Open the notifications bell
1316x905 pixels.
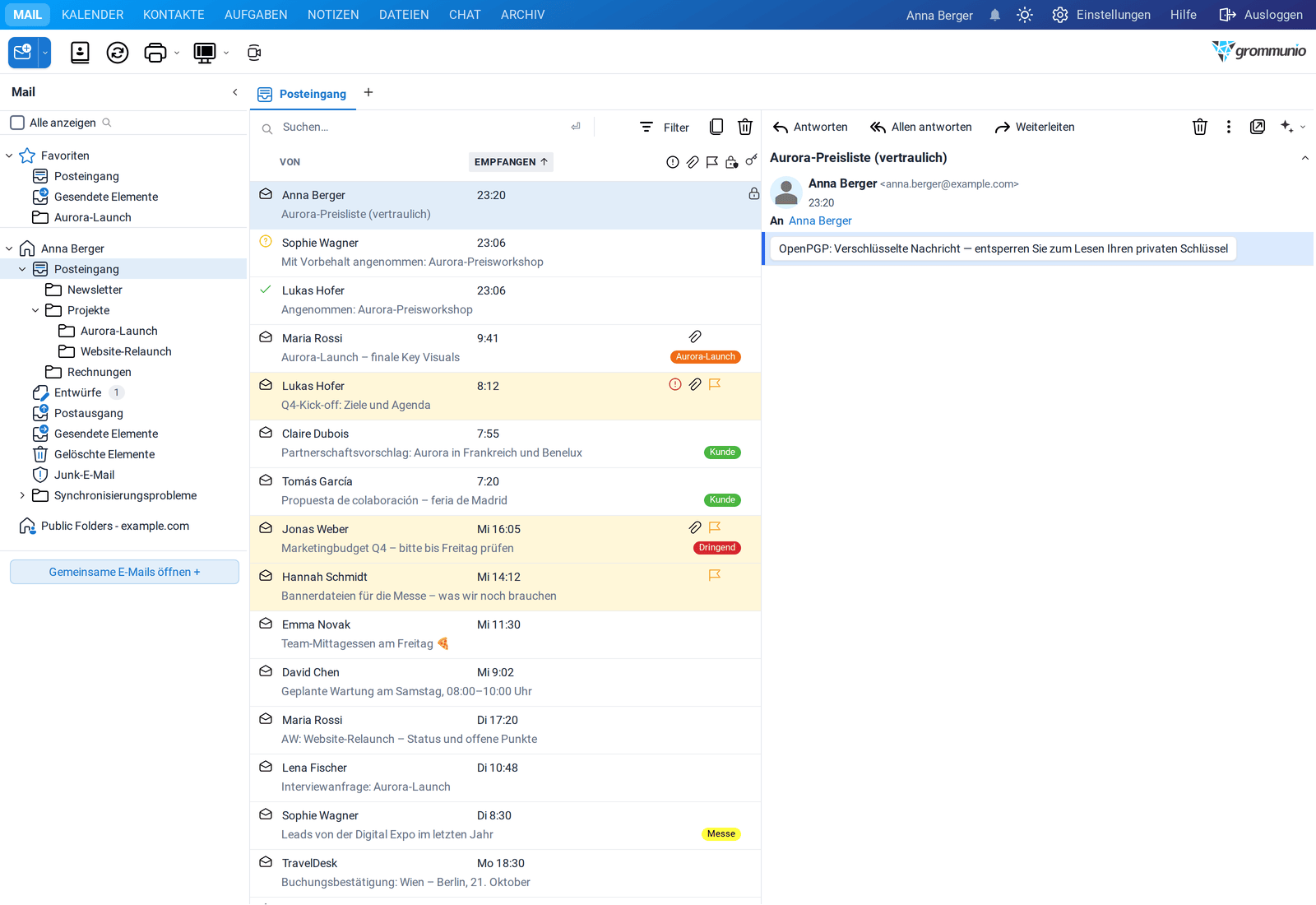[x=995, y=15]
